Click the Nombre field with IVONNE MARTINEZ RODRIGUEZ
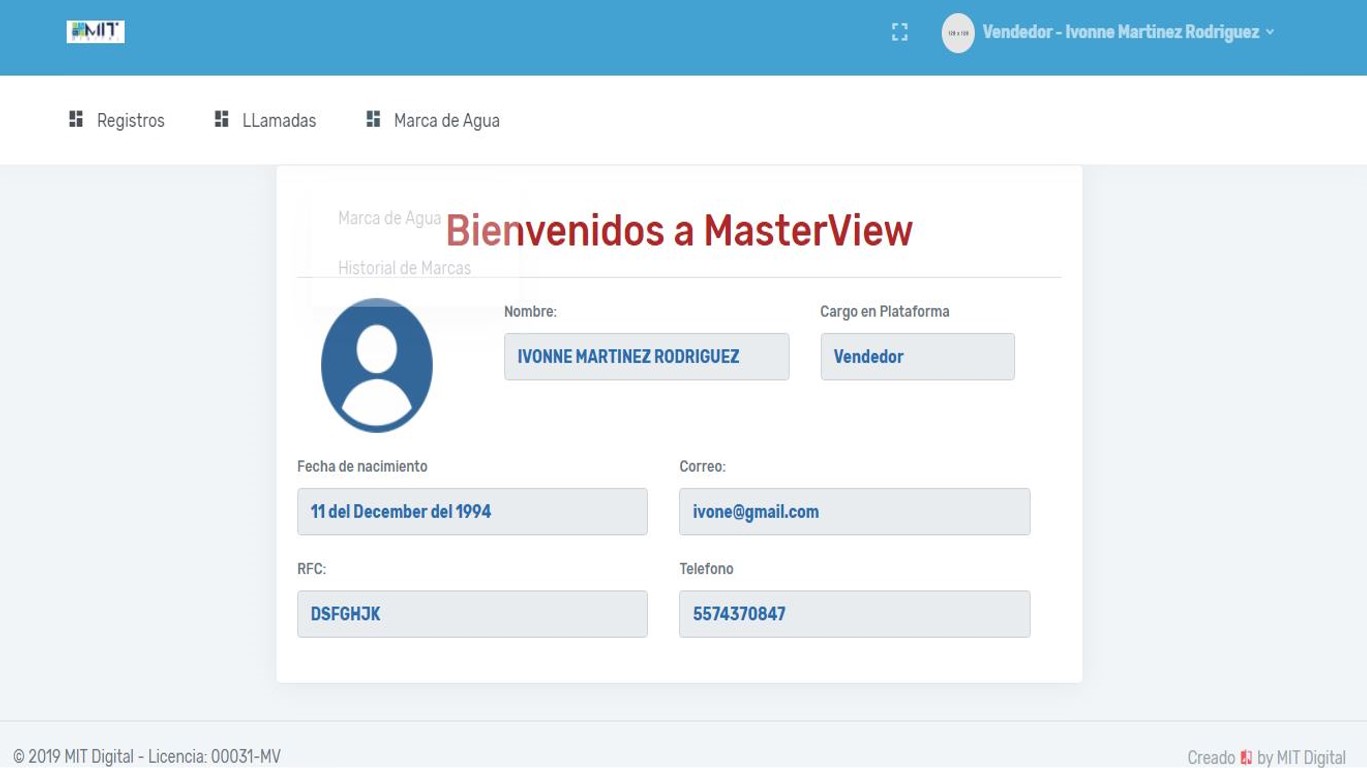 (646, 357)
